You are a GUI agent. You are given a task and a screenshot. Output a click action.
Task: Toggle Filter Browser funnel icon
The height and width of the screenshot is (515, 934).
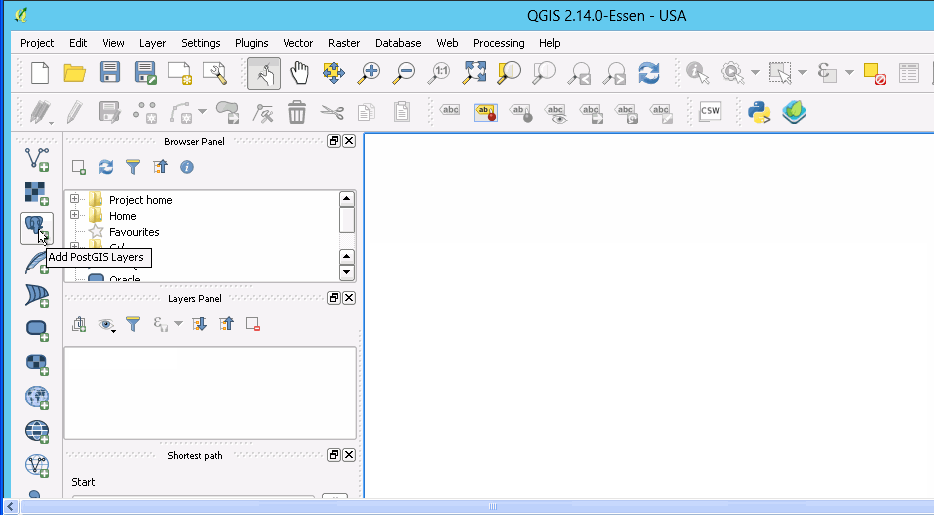point(133,167)
